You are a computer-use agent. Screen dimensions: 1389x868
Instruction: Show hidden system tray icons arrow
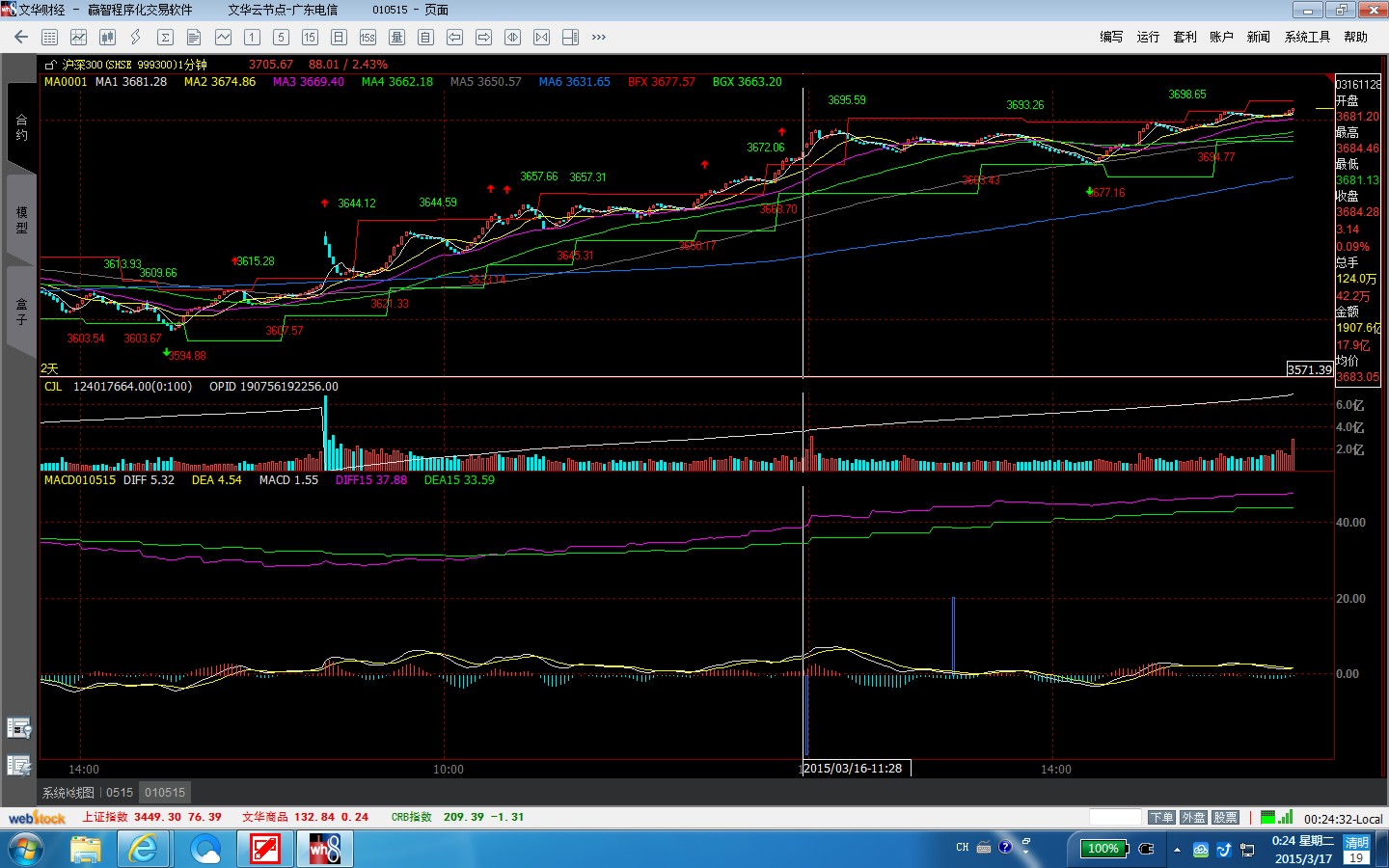[x=1177, y=850]
